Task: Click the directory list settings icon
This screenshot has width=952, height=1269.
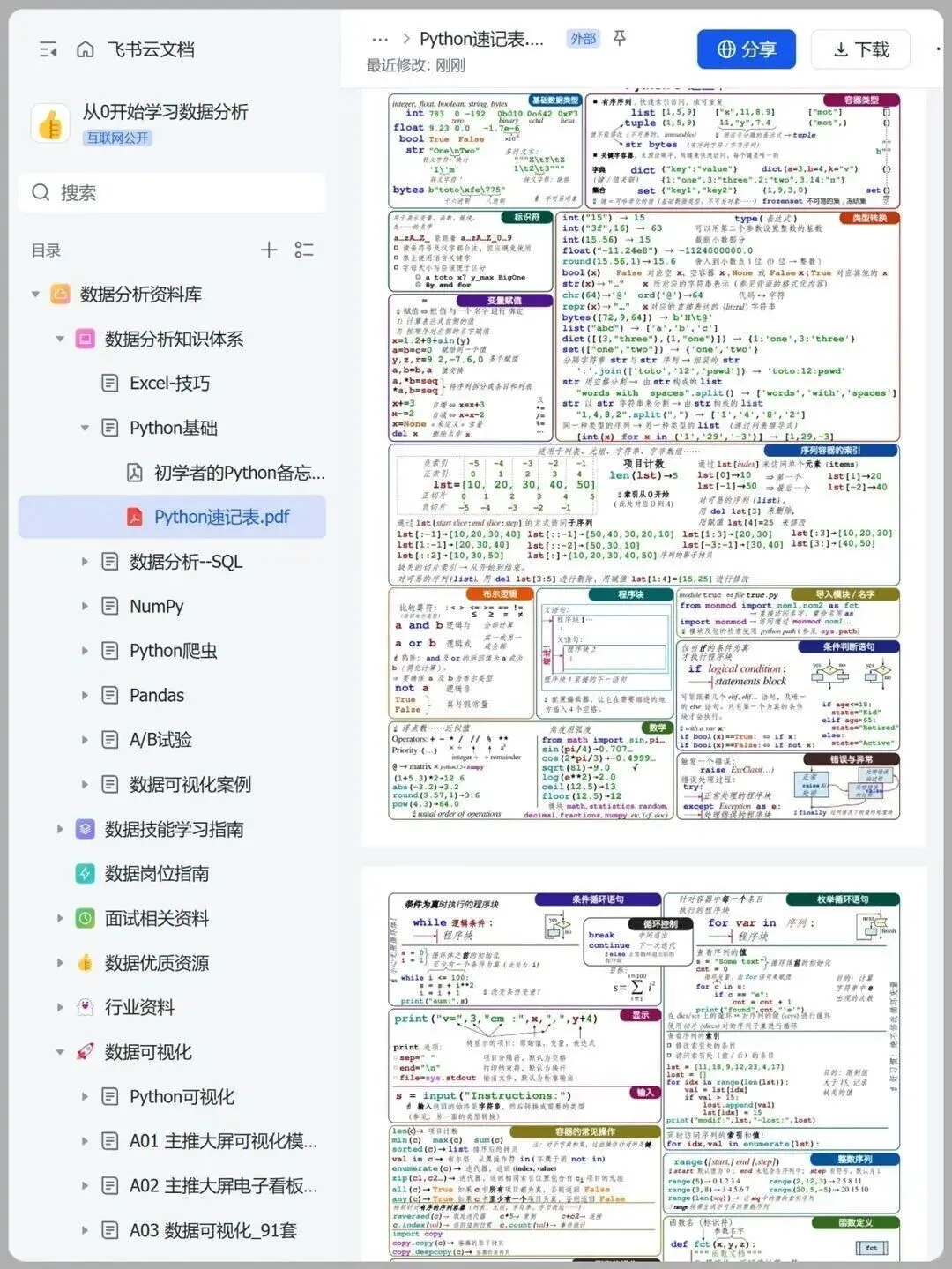Action: point(304,250)
